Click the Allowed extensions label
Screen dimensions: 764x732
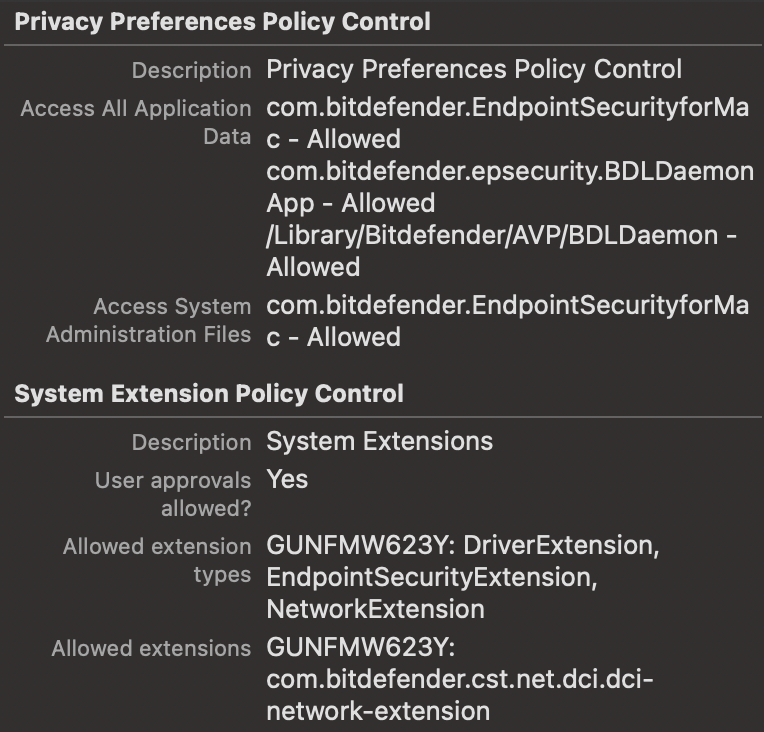point(151,649)
